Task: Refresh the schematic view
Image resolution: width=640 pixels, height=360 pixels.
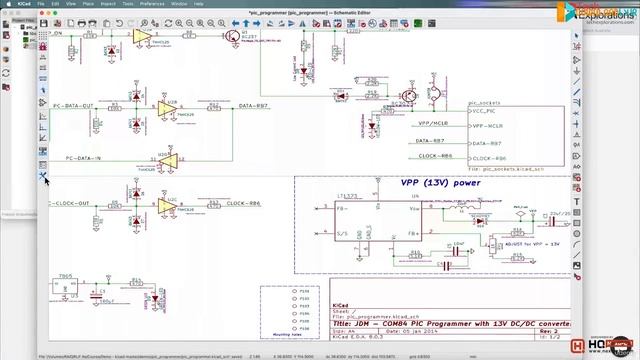Action: tap(168, 23)
